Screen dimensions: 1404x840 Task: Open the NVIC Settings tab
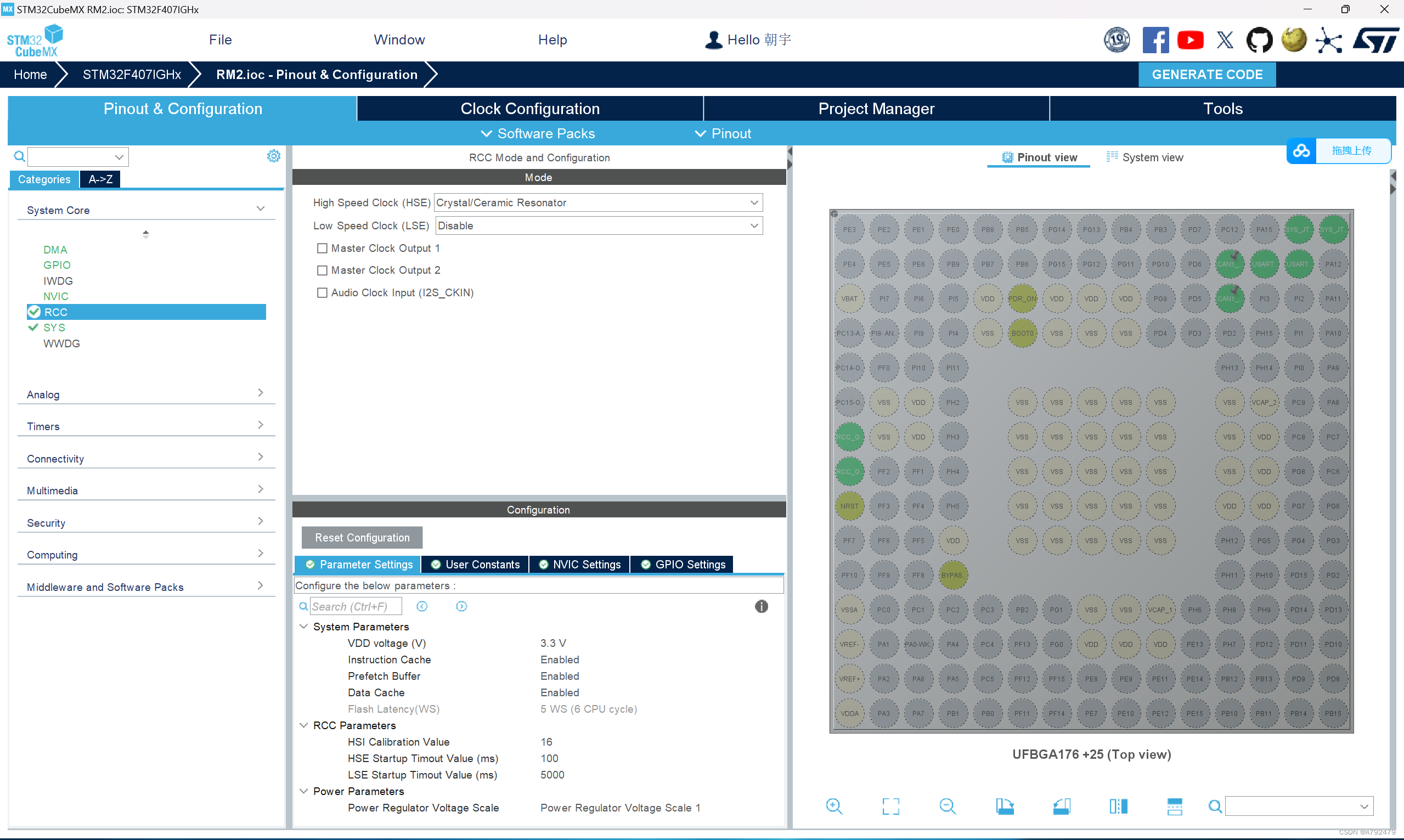pyautogui.click(x=580, y=565)
